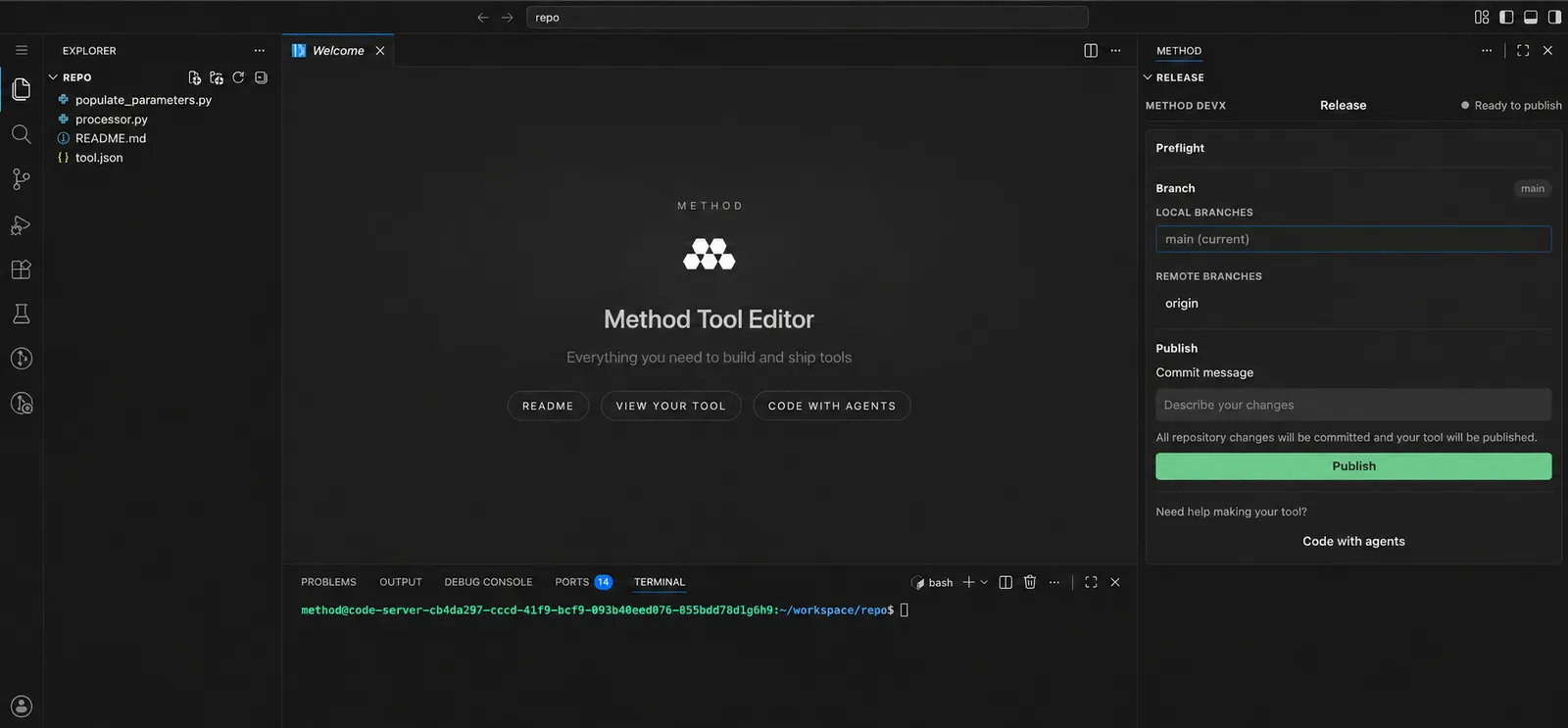This screenshot has width=1568, height=728.
Task: Close the Welcome tab
Action: click(x=380, y=51)
